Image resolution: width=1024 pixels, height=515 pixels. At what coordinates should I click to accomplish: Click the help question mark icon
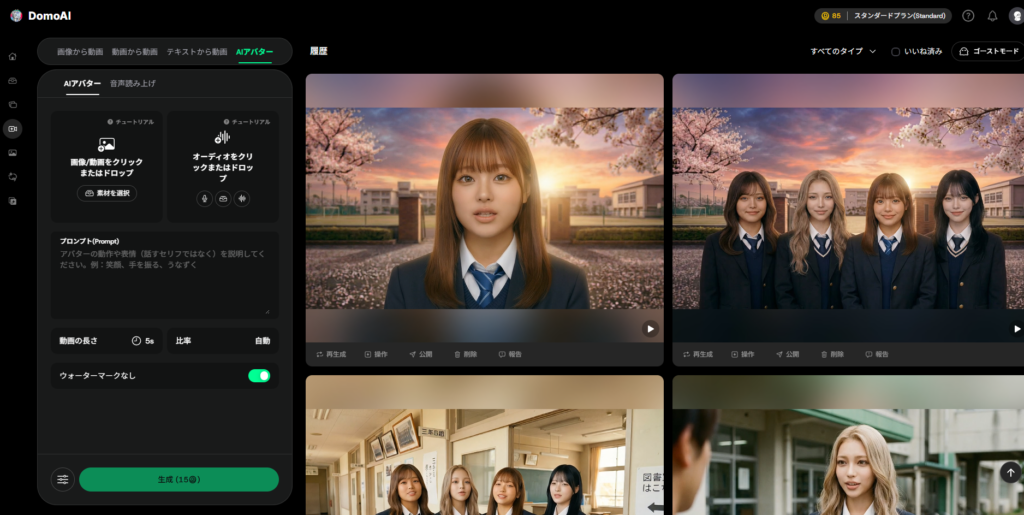968,16
